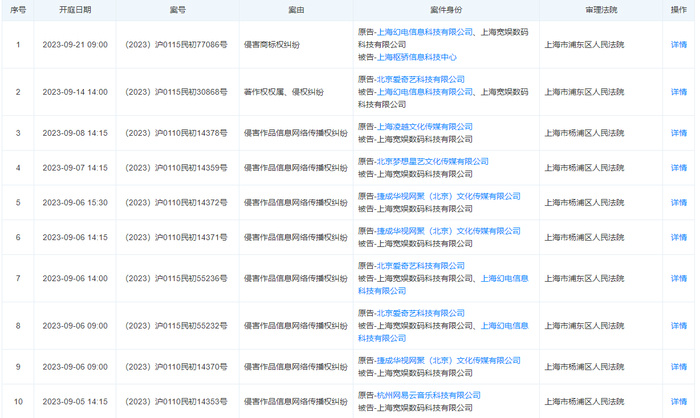Open 详情 for case 沪0115民初55236号
This screenshot has height=418, width=700.
point(679,279)
